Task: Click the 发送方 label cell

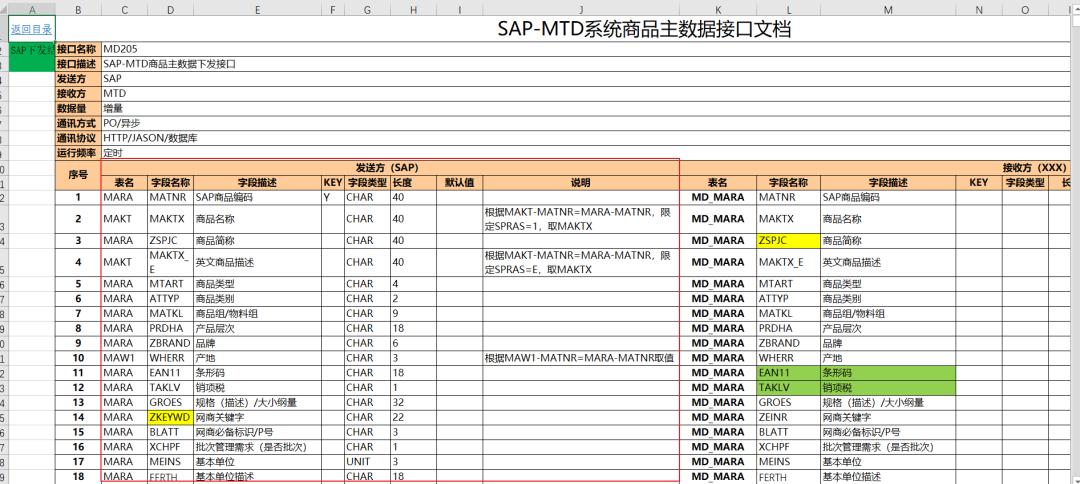Action: click(77, 79)
